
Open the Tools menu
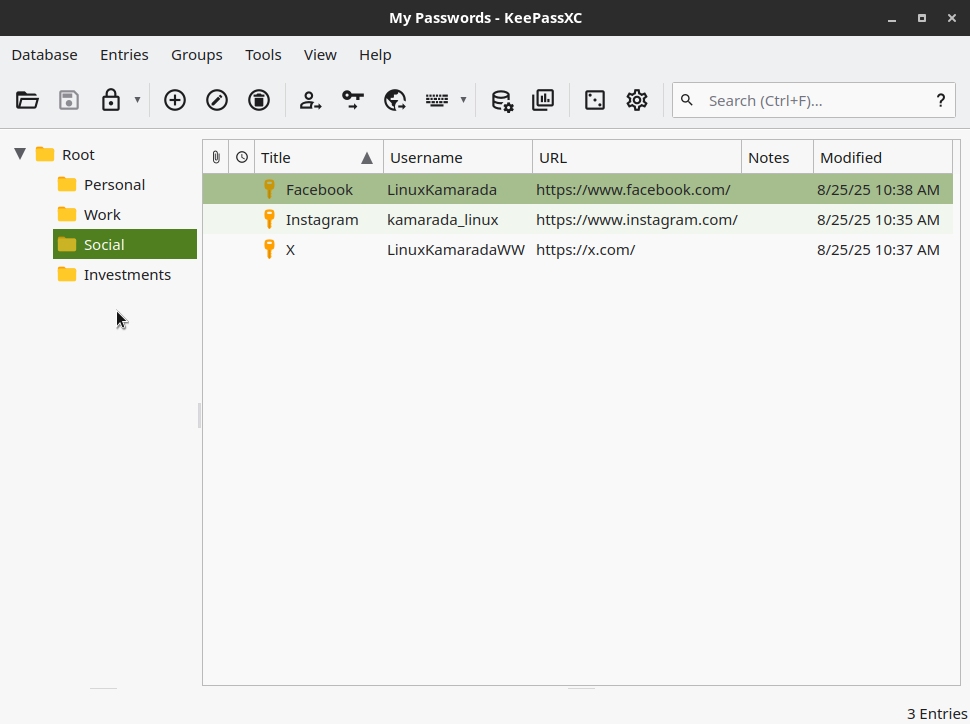coord(263,55)
